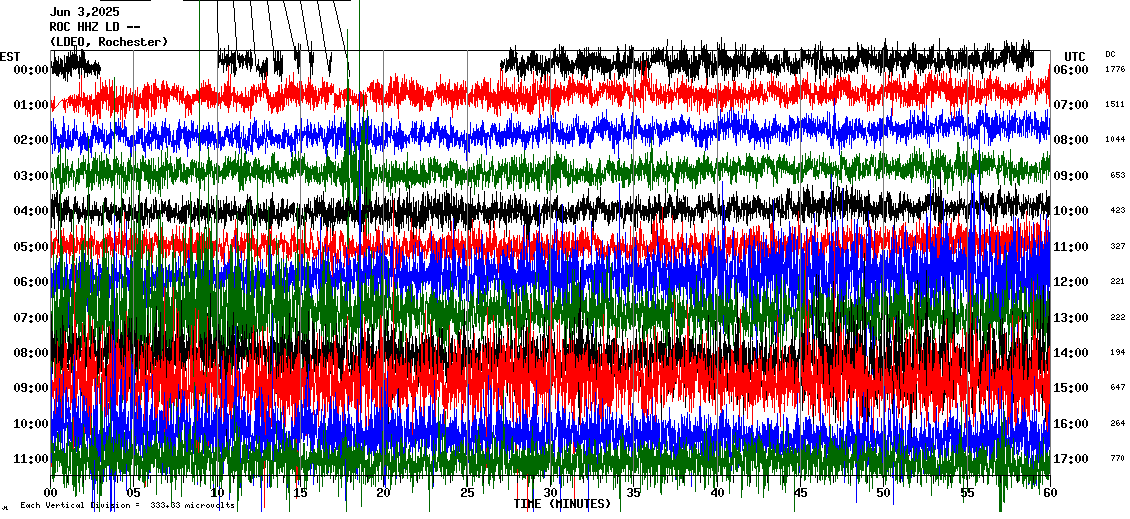Screen dimensions: 1130x519
Task: Click the 00:00 EST row label
Action: tap(32, 70)
